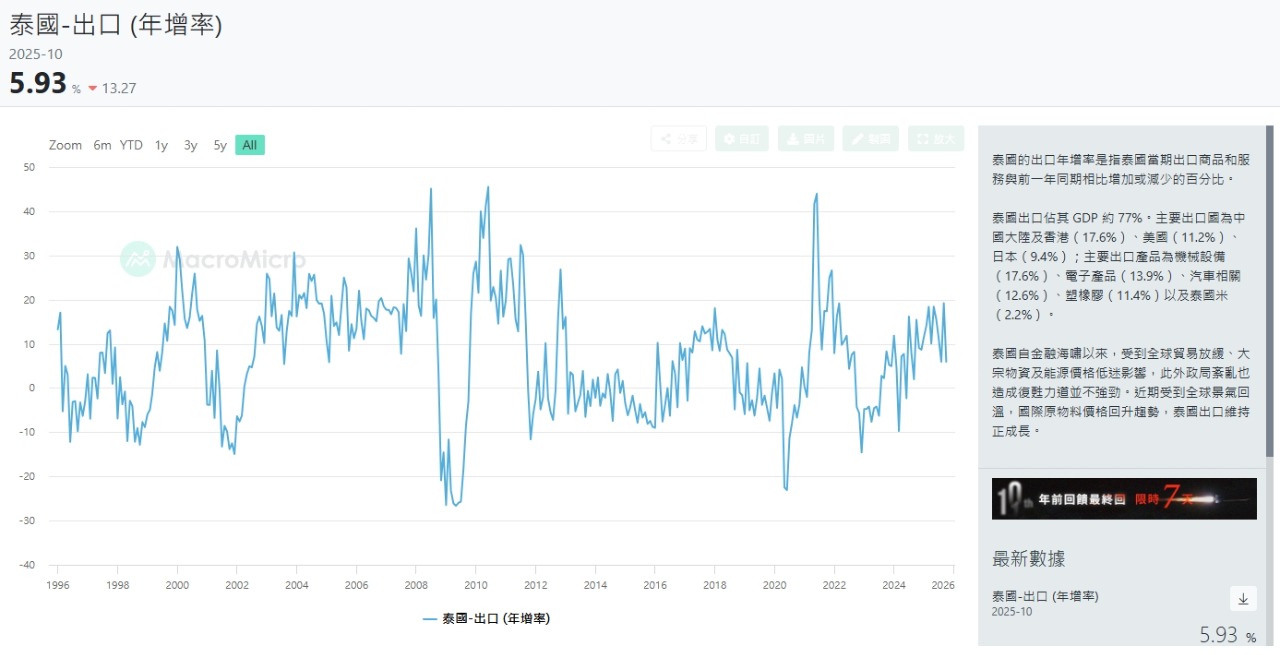This screenshot has height=655, width=1280.
Task: Click the Zoom label
Action: click(65, 145)
